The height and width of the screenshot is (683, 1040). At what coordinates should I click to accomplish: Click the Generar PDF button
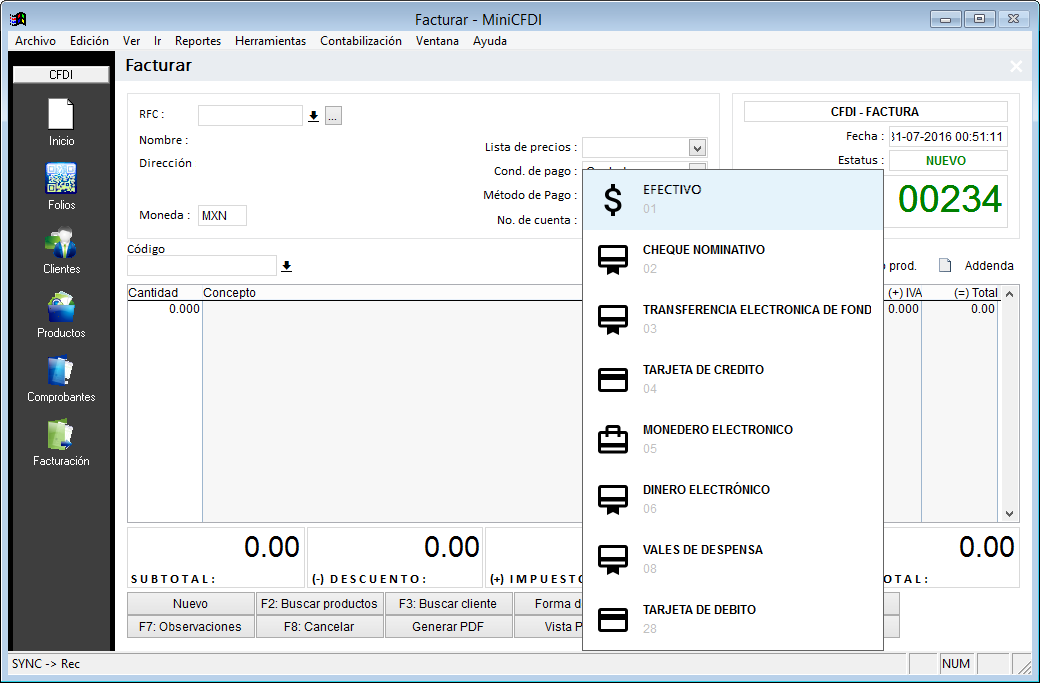pos(448,627)
